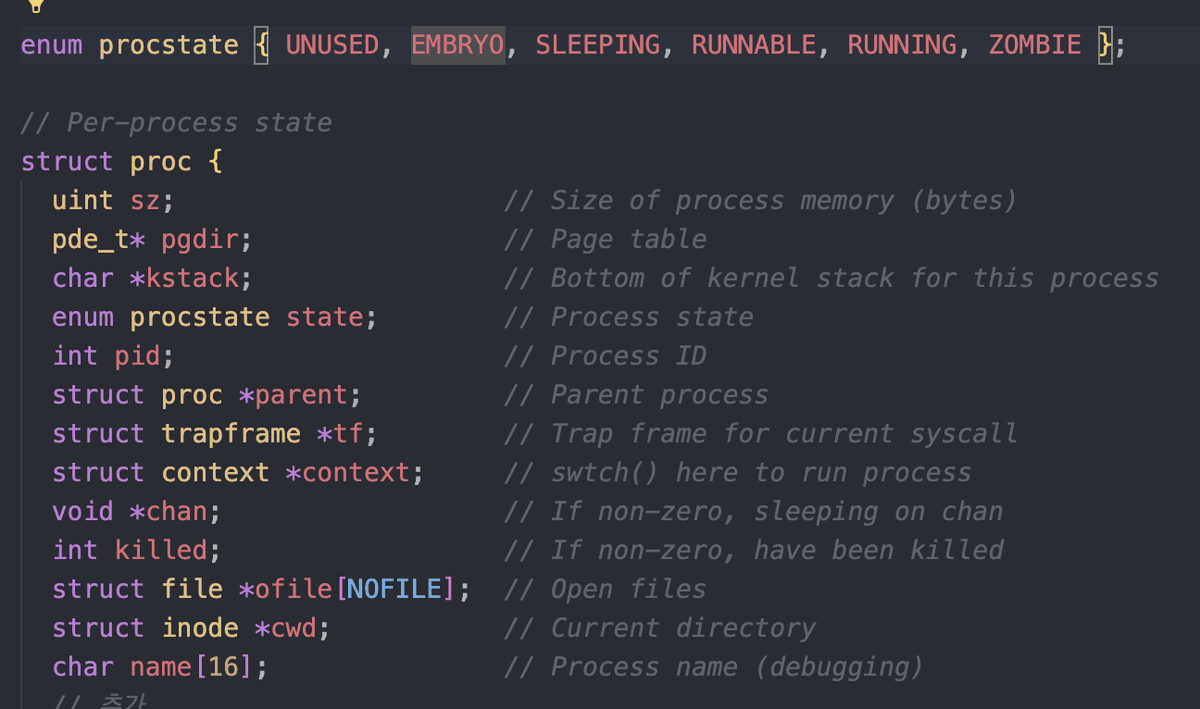Click the opening brace after procstate
This screenshot has height=709, width=1200.
(x=262, y=45)
